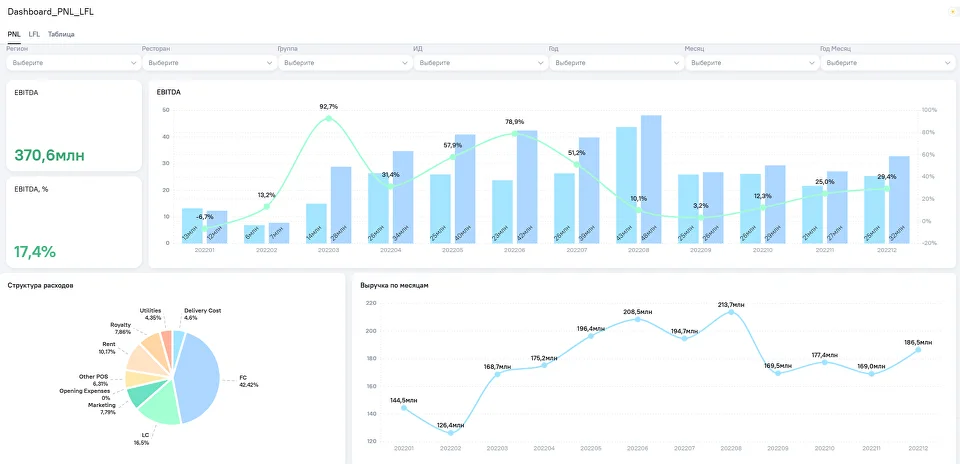
Task: Switch to the LFL tab
Action: 34,34
